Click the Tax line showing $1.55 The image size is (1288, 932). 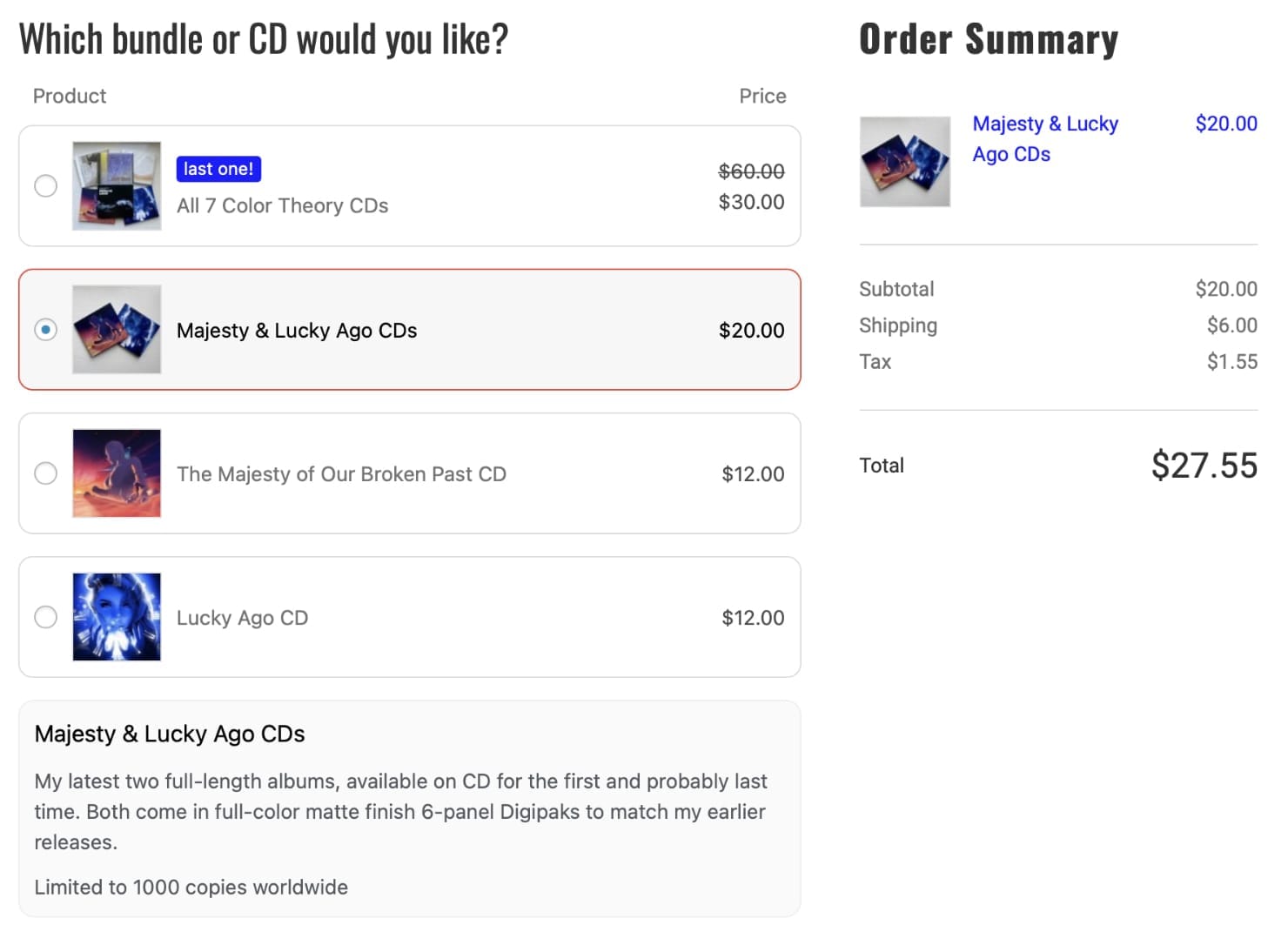coord(1232,361)
